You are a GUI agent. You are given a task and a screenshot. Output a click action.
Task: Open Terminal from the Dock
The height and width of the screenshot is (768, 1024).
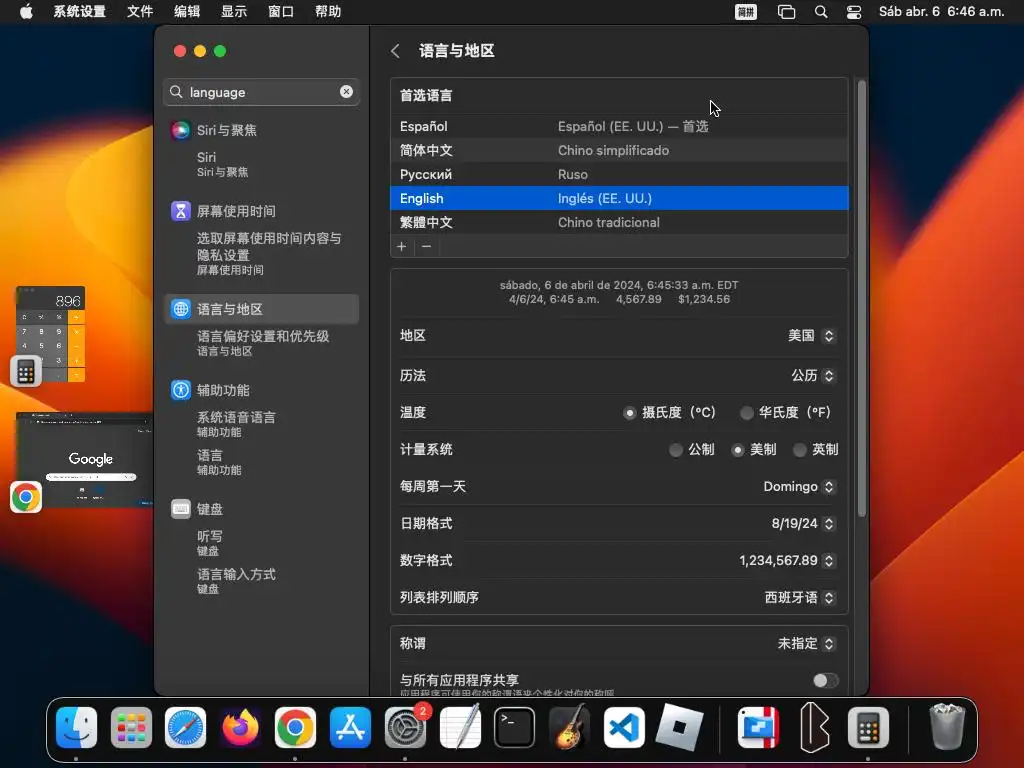coord(515,728)
